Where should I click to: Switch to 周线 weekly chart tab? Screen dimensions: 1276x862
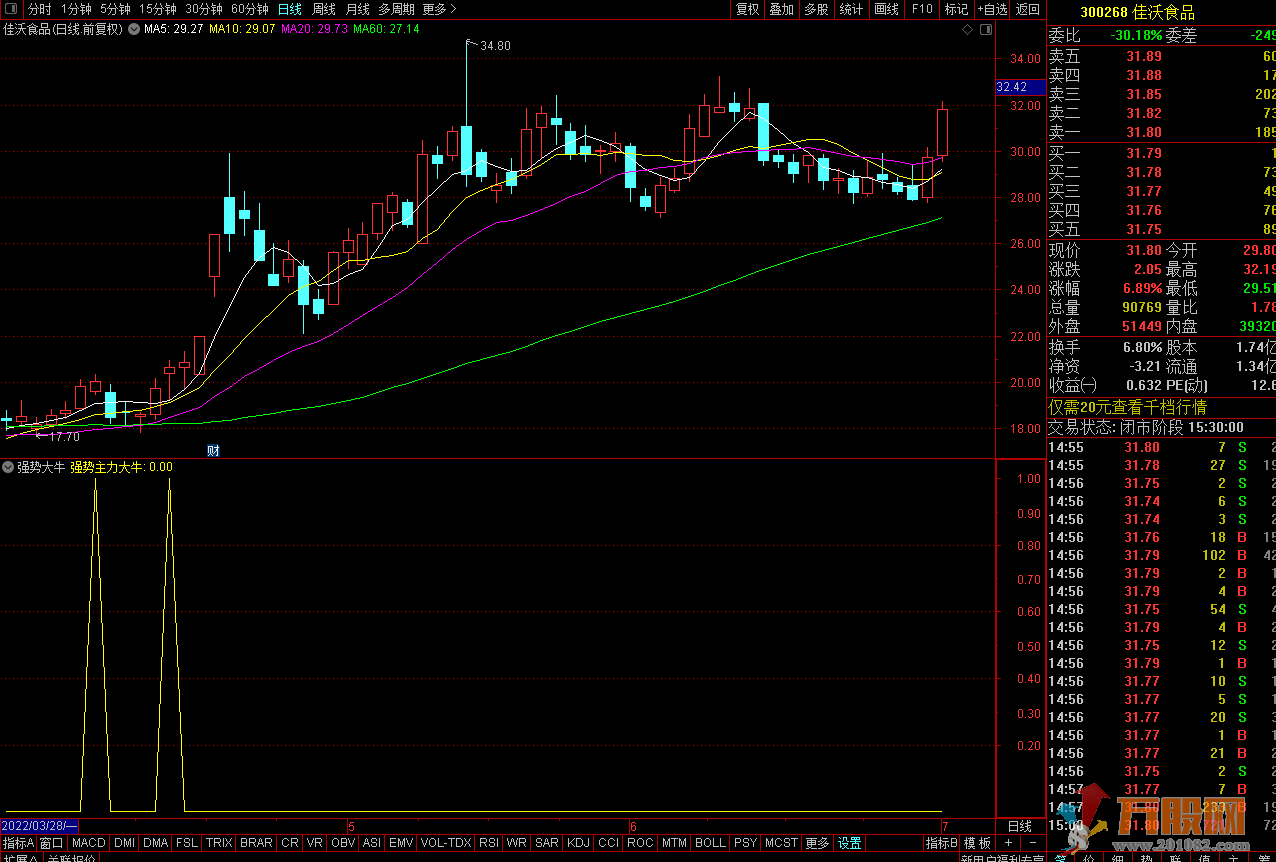coord(324,9)
